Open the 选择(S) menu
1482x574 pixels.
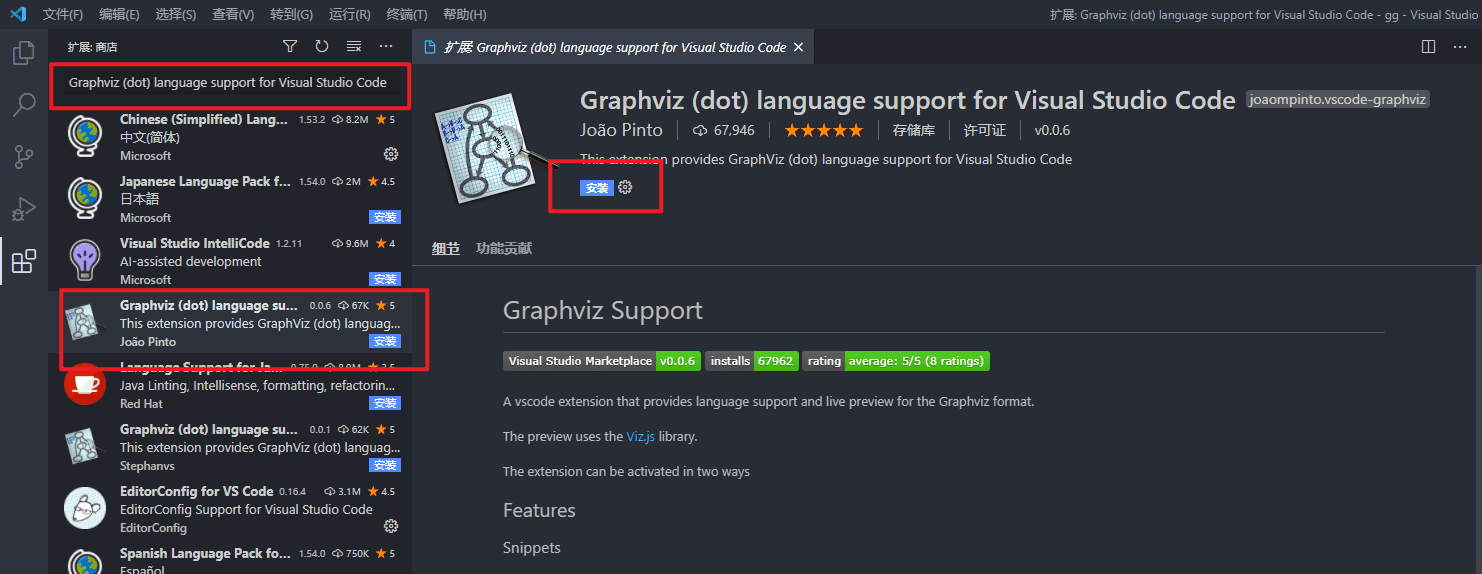[x=176, y=14]
